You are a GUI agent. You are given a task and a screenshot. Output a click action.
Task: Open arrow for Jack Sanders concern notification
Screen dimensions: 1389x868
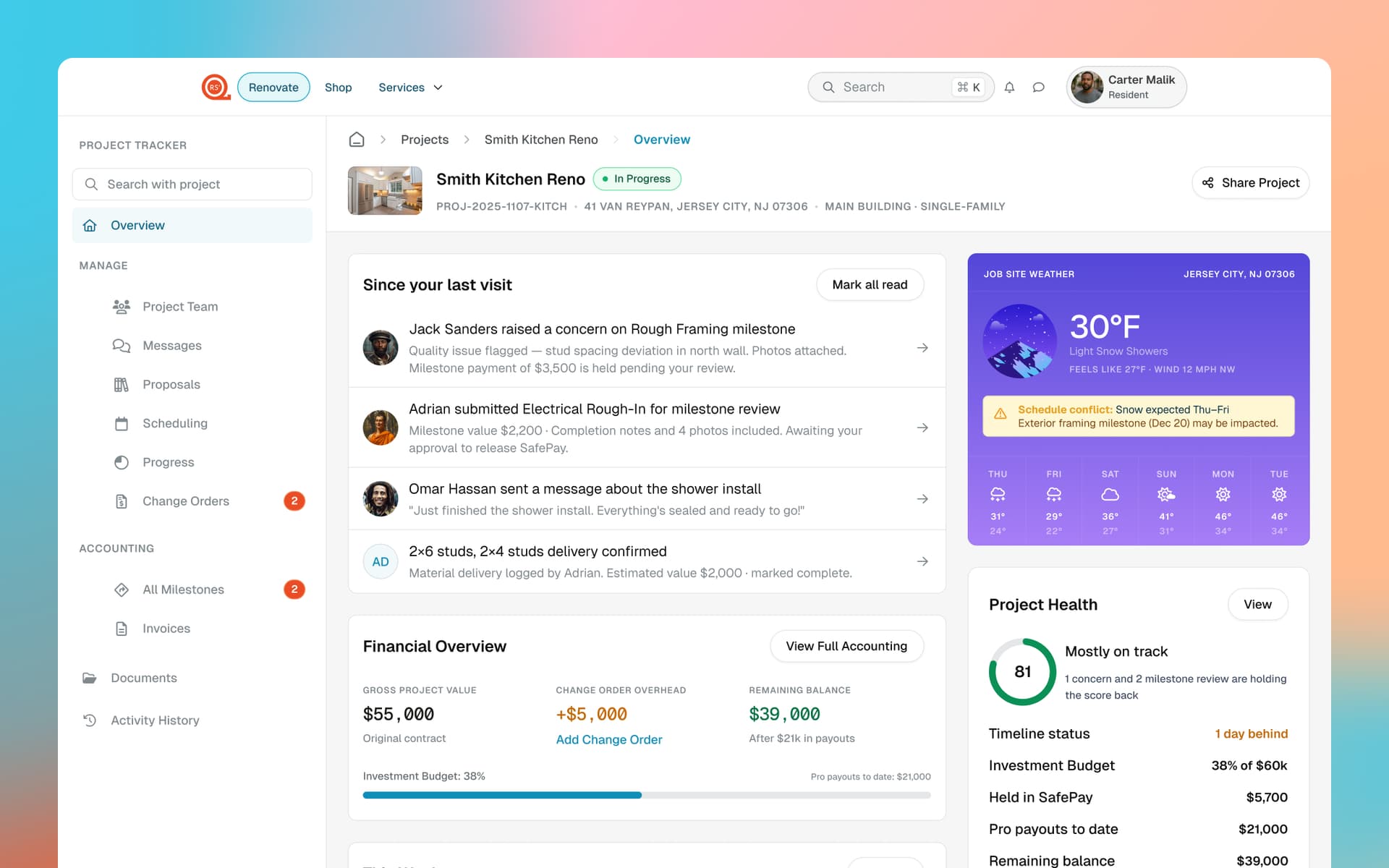pos(922,348)
